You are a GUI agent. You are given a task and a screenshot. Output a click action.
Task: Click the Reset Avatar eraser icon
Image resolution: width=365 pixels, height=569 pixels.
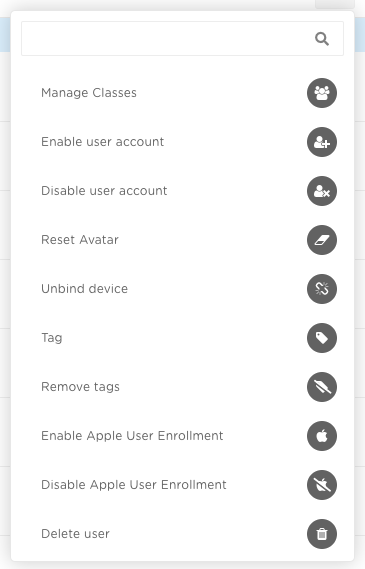[x=322, y=240]
